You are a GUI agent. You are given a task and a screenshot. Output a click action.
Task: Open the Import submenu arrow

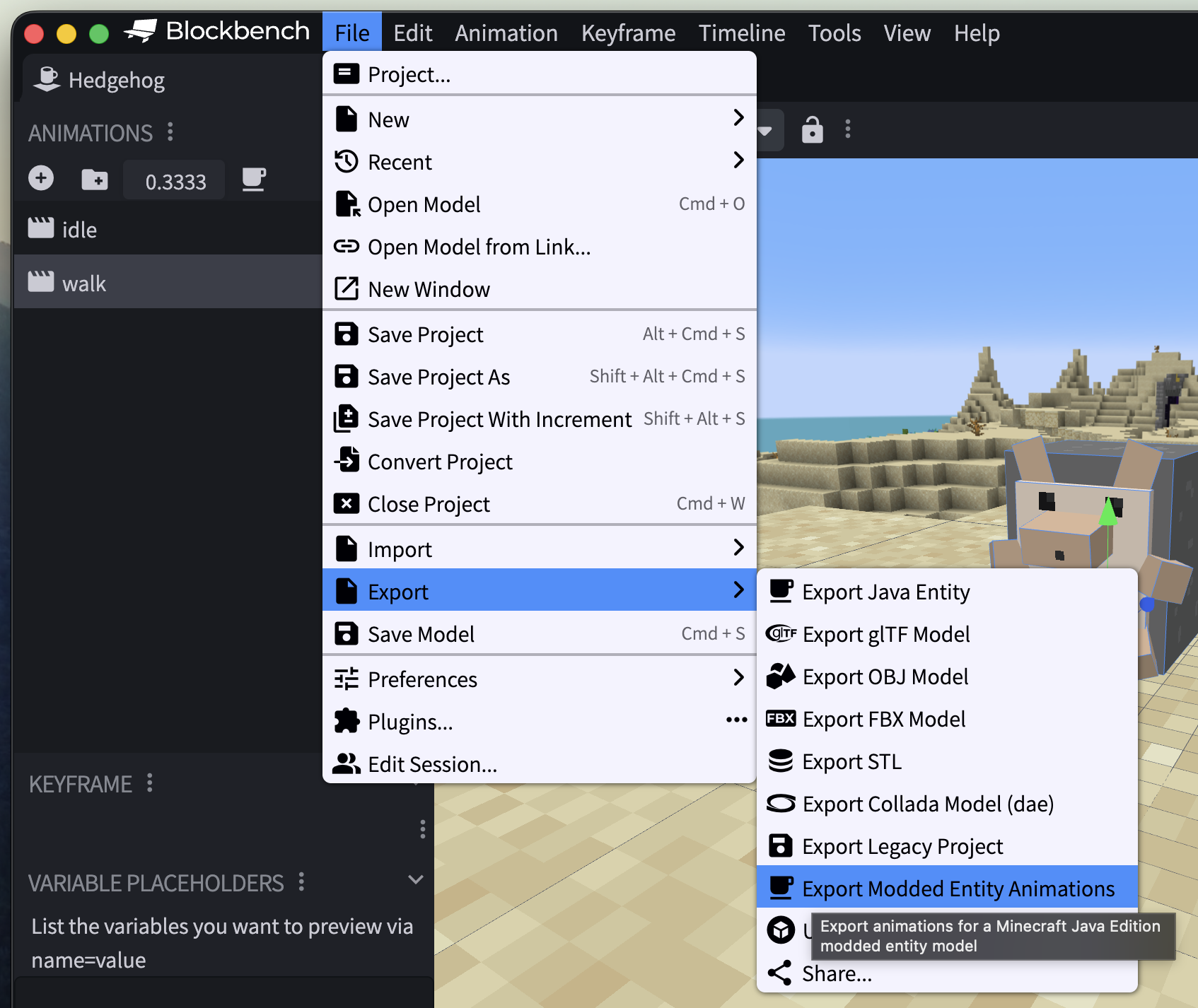point(738,547)
